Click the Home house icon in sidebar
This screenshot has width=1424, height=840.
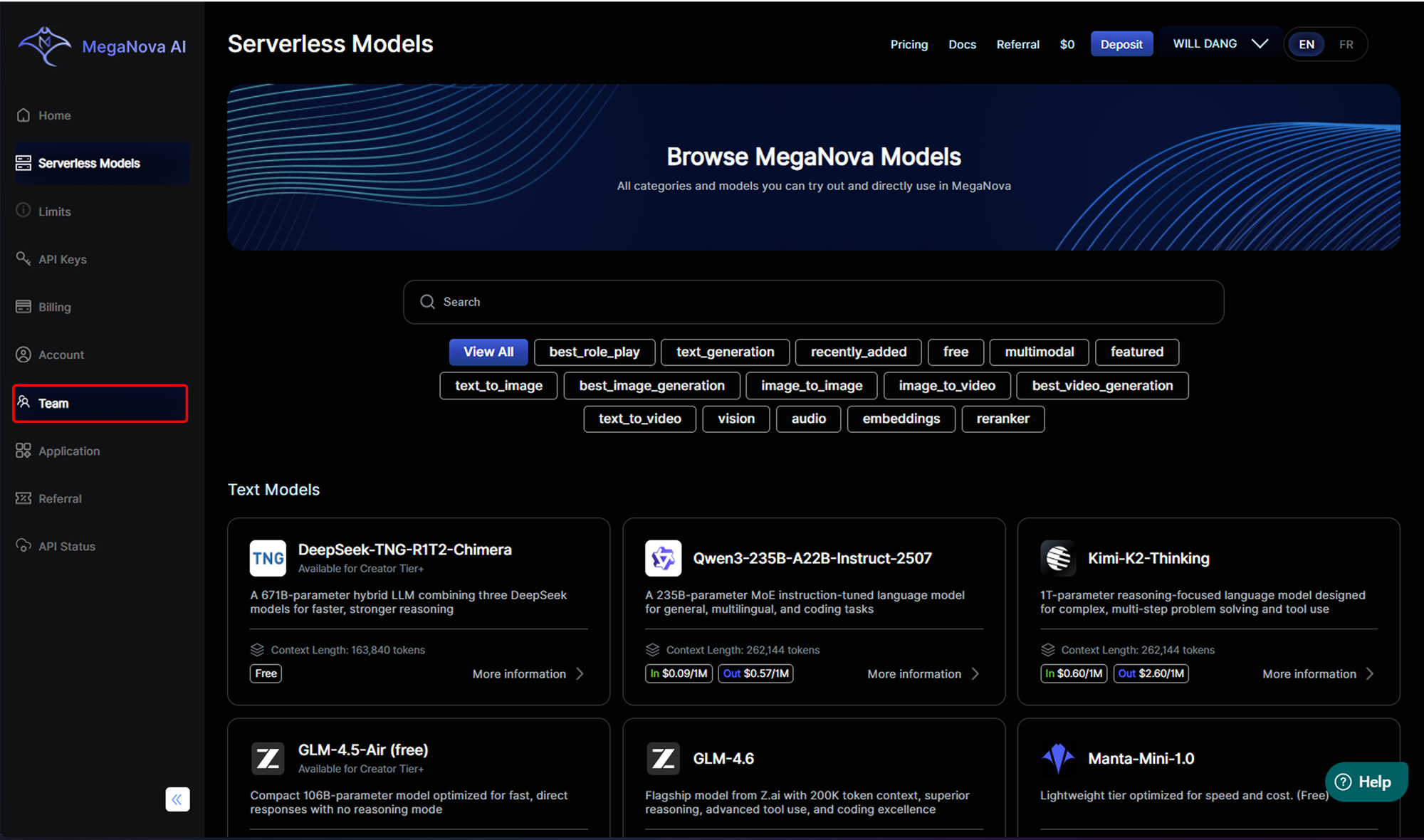coord(23,115)
